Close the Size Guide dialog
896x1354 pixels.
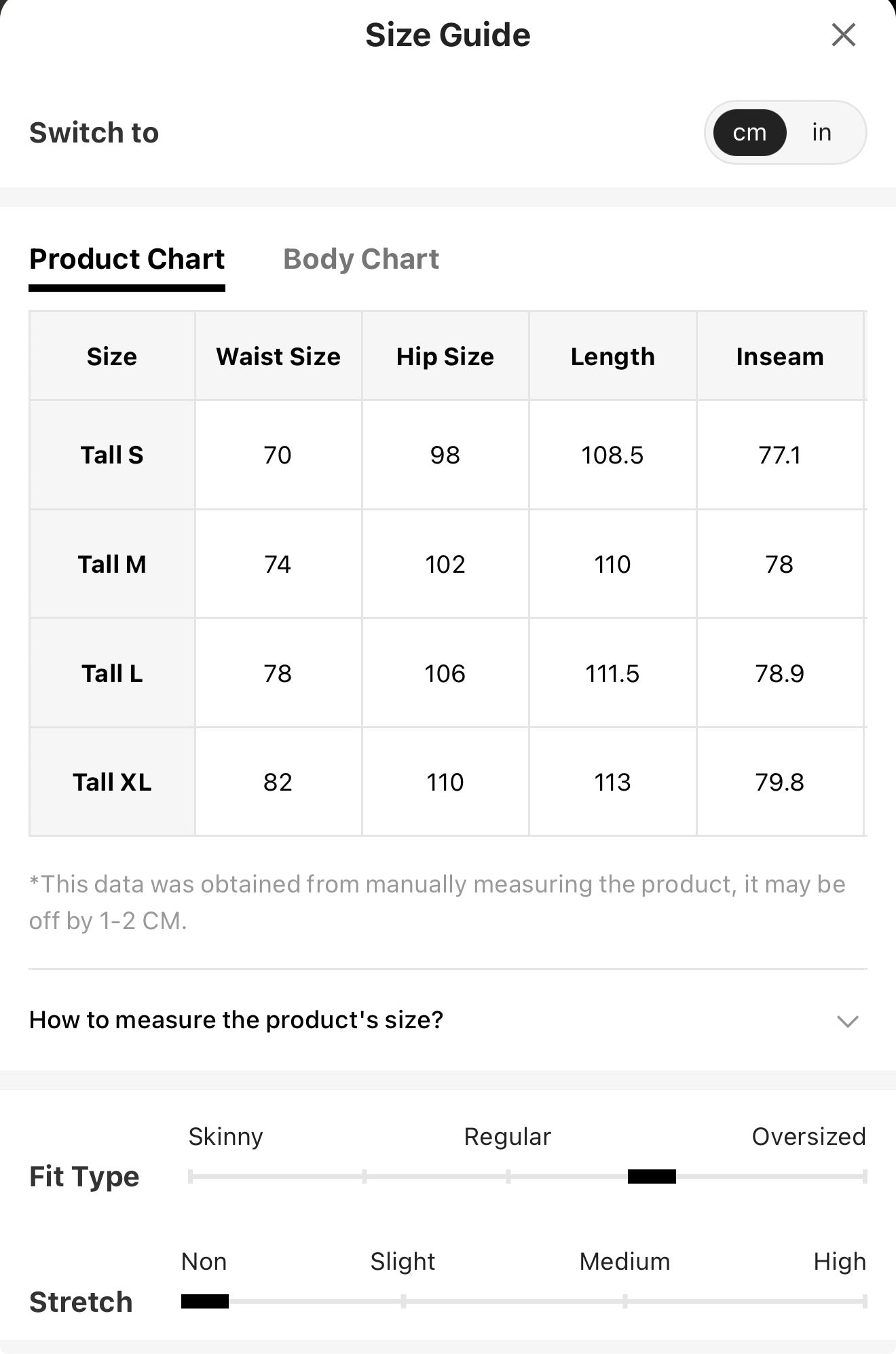tap(843, 35)
